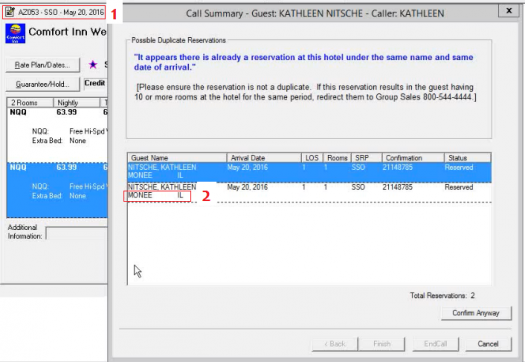Click the Comfort Inn logo icon
The width and height of the screenshot is (525, 362).
point(15,33)
